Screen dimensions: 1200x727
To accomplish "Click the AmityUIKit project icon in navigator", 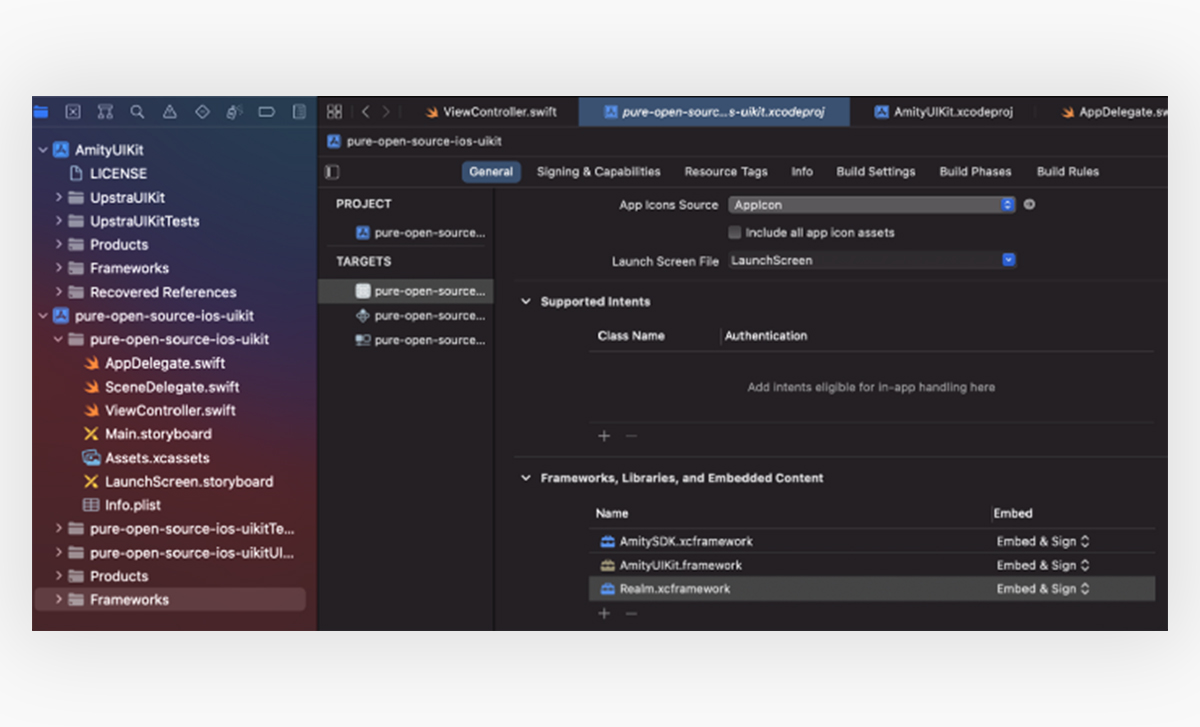I will [60, 149].
